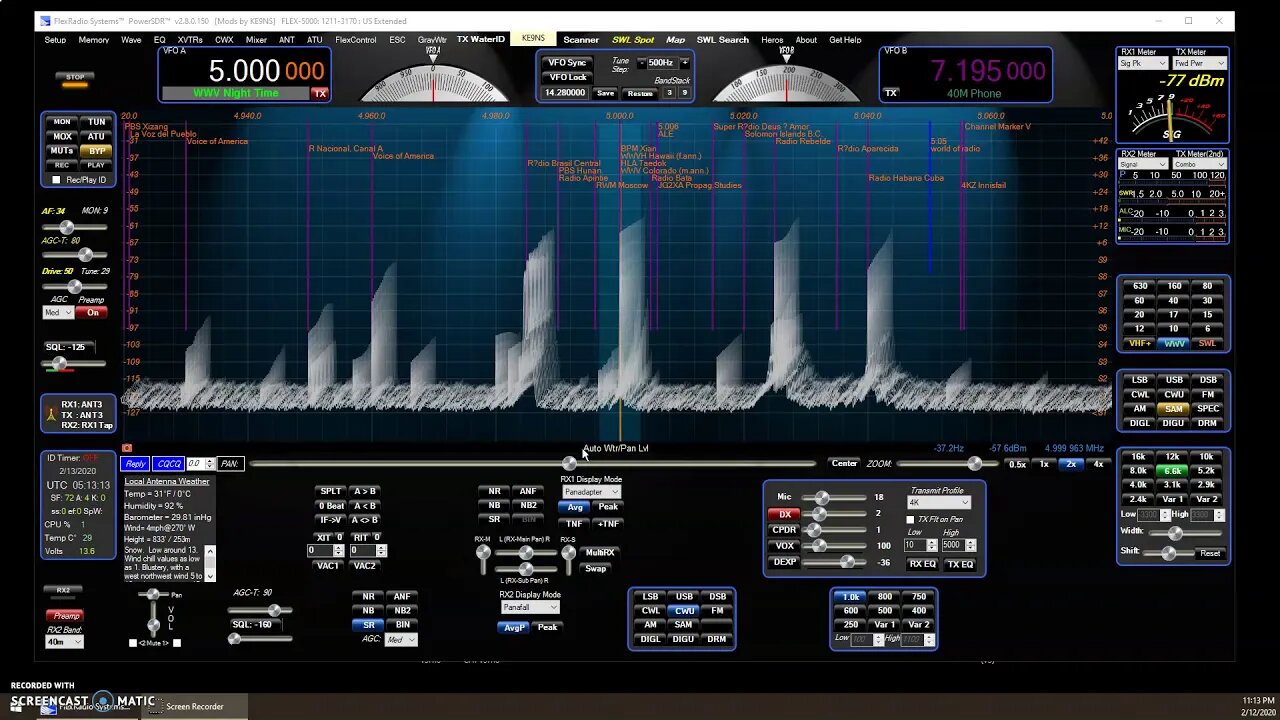The image size is (1280, 720).
Task: Click the red camera snapshot icon
Action: (x=127, y=448)
